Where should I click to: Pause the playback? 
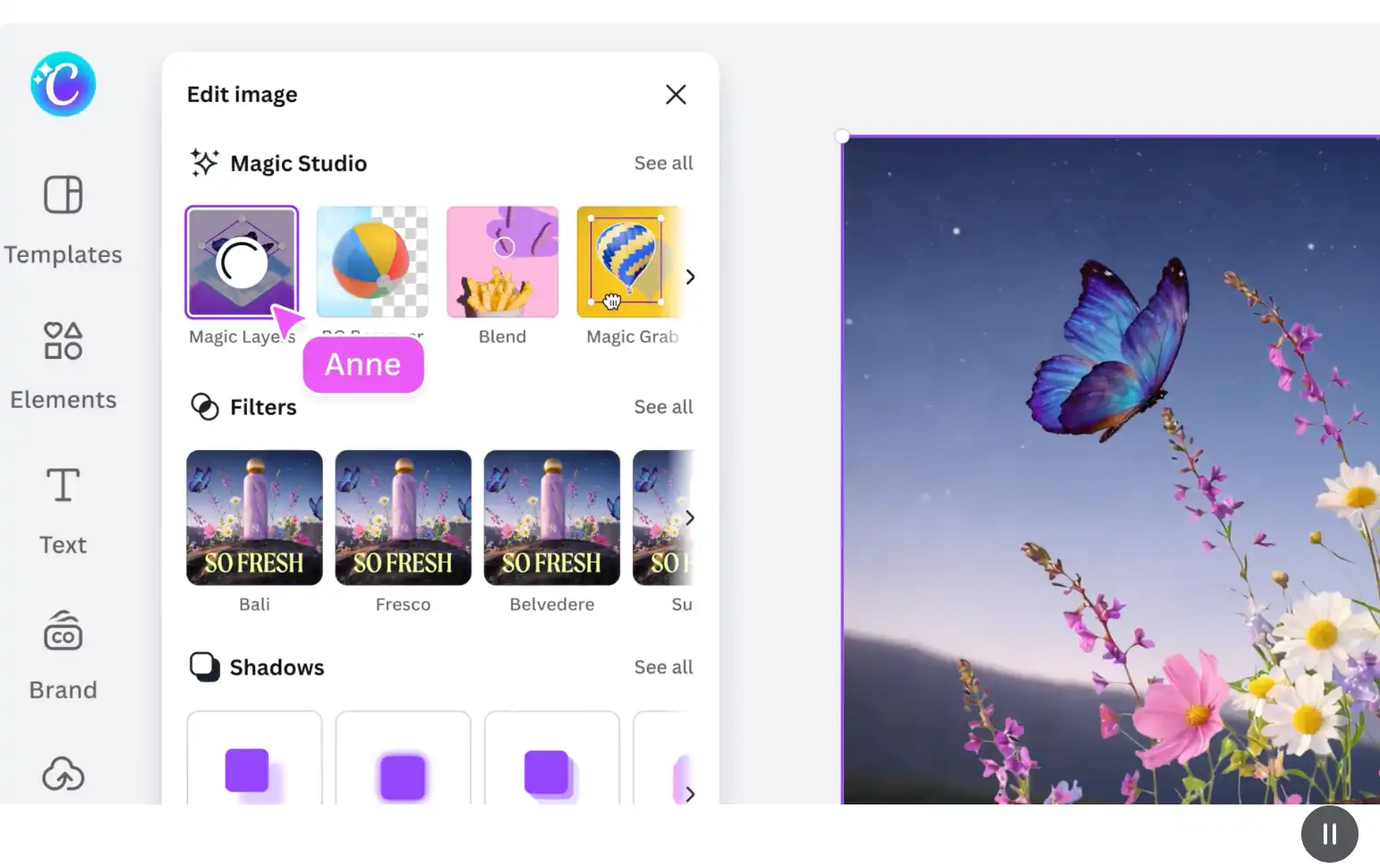point(1330,833)
